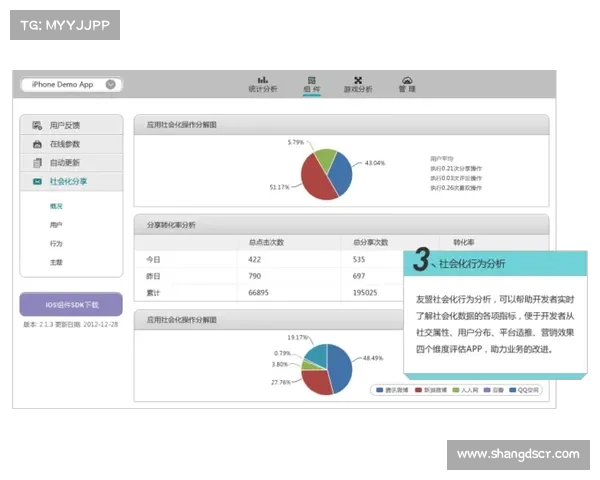Open the iPhone Demo App selector dropdown
The width and height of the screenshot is (600, 480).
tap(72, 85)
